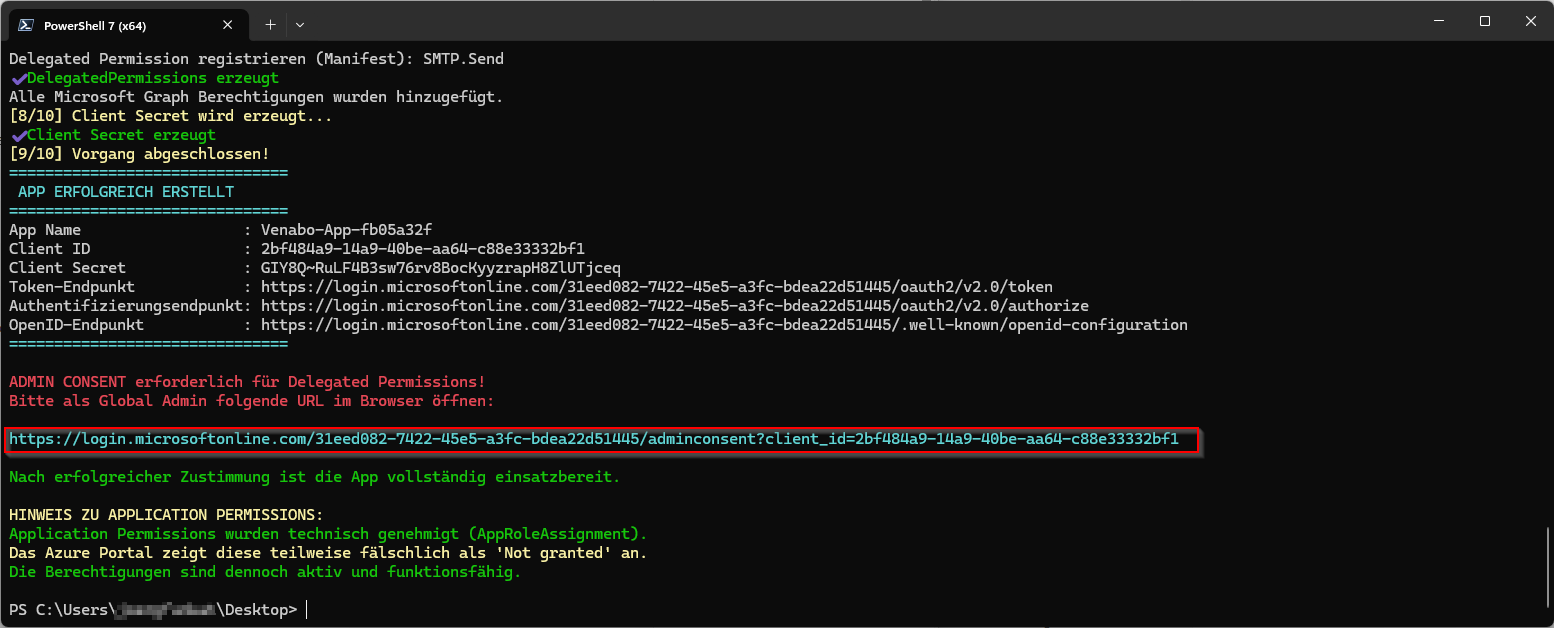Click the App Name value Venabo-App-fb05a32f
The image size is (1554, 628).
(x=346, y=230)
